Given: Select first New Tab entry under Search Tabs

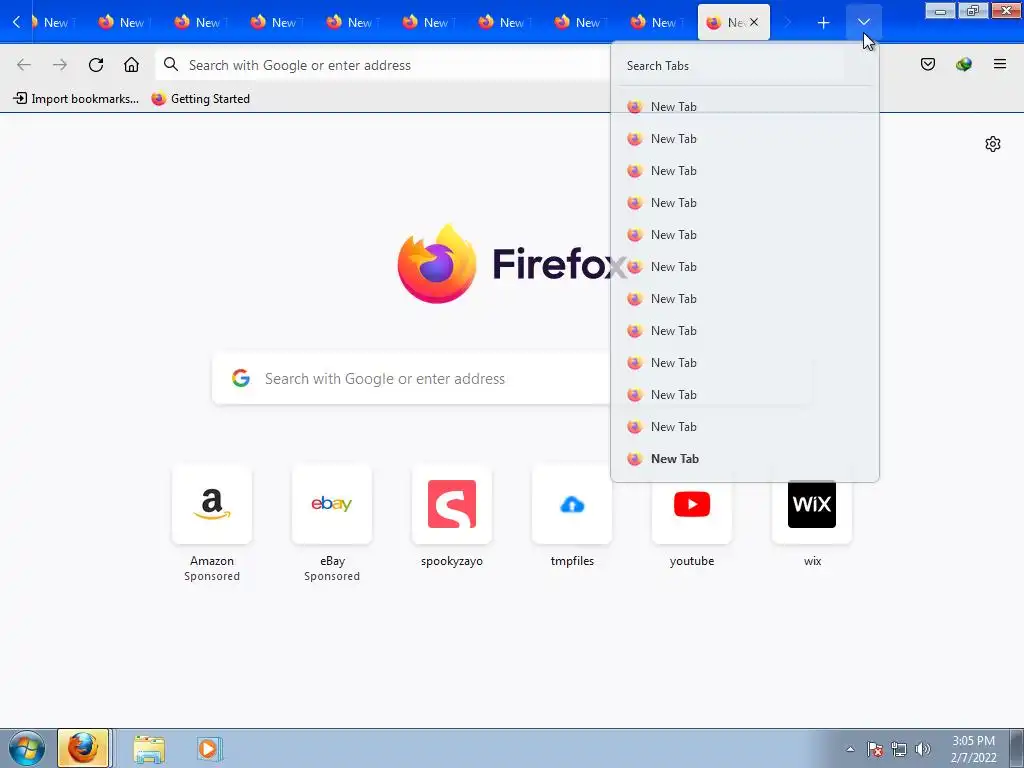Looking at the screenshot, I should 745,106.
